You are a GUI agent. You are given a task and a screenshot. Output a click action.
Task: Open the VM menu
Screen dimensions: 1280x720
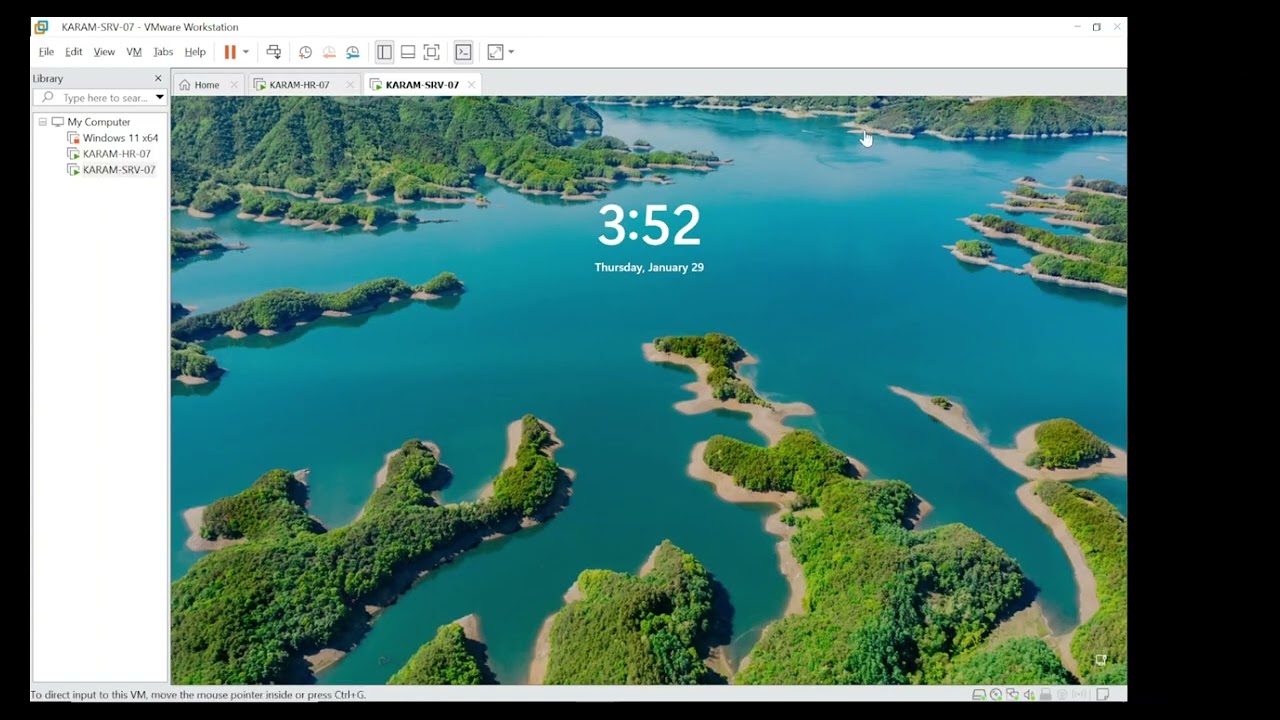tap(134, 52)
